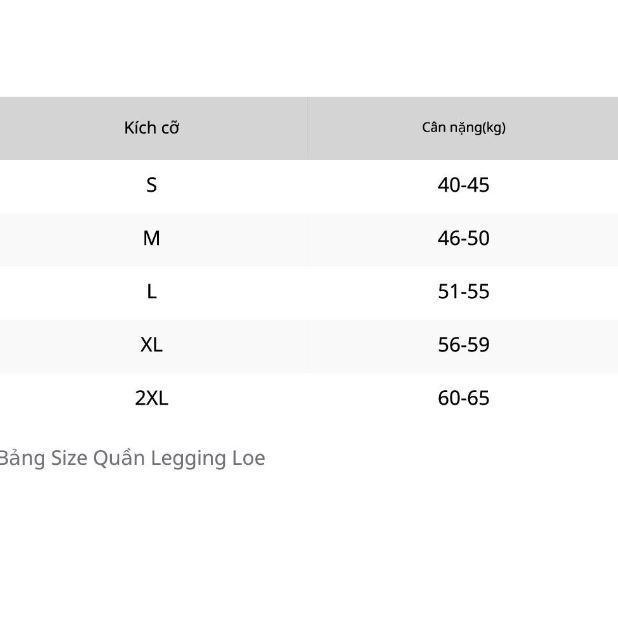Click the 40-45 weight range cell
The image size is (618, 618).
click(x=463, y=185)
